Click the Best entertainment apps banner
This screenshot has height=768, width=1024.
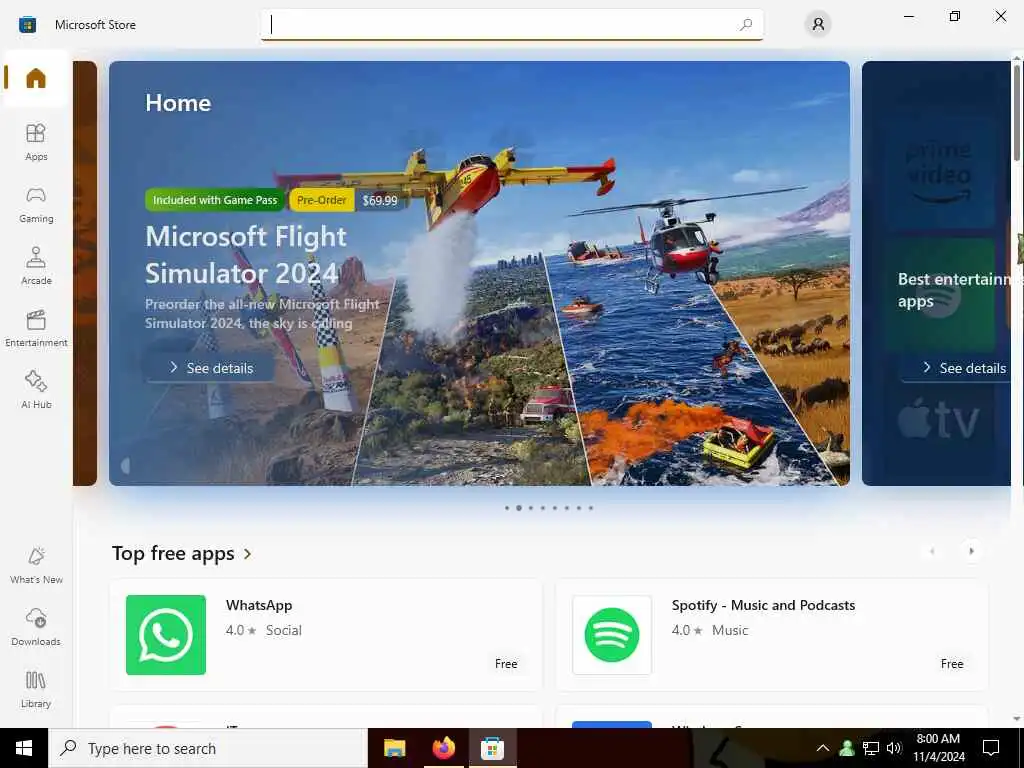click(936, 273)
